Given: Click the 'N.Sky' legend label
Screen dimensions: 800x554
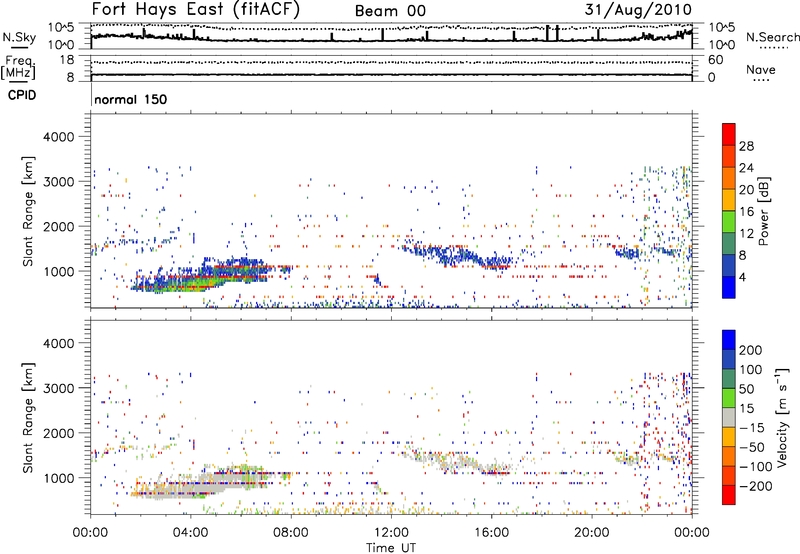Looking at the screenshot, I should pos(19,37).
